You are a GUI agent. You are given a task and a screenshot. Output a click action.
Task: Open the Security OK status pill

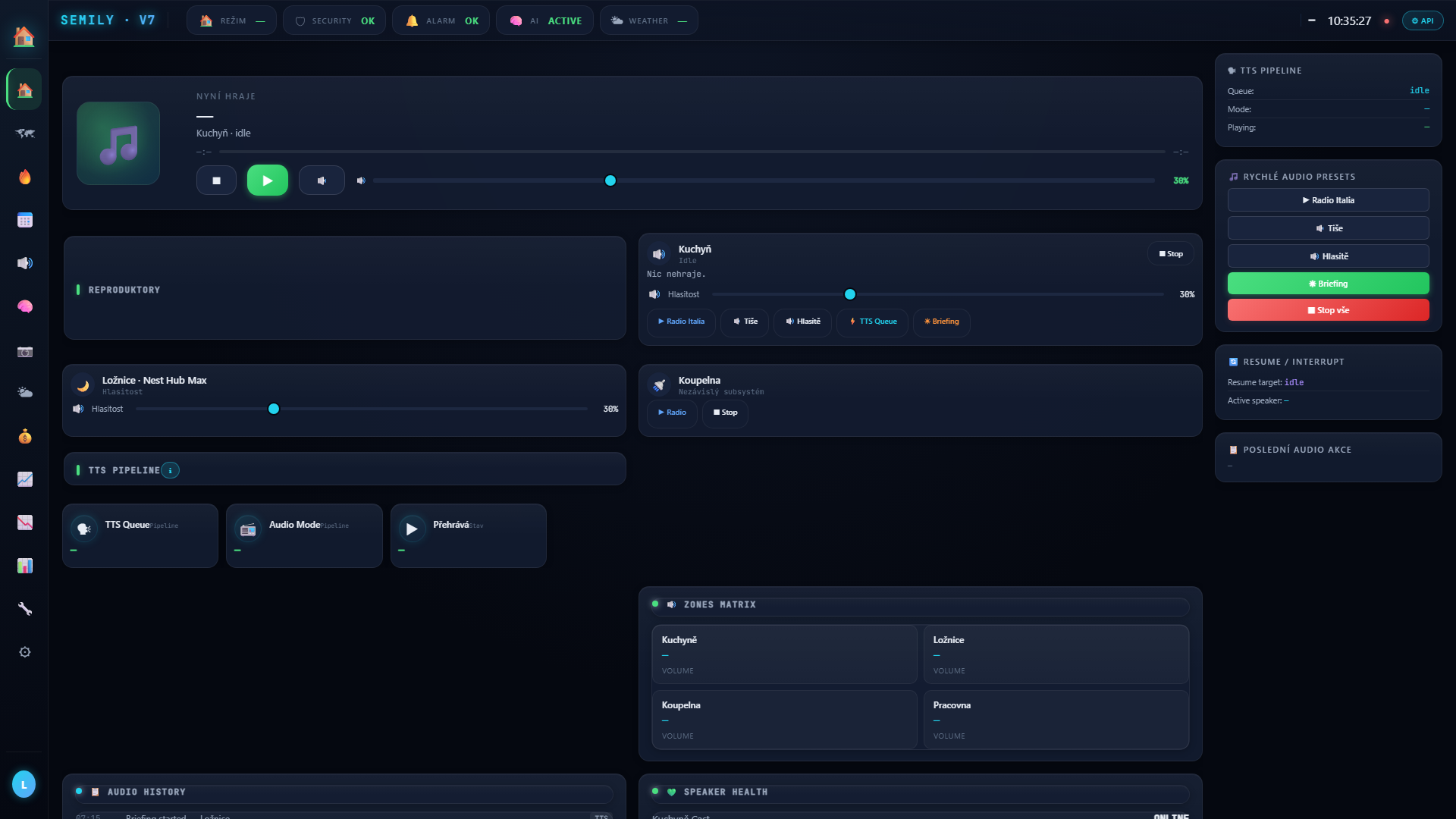(334, 20)
